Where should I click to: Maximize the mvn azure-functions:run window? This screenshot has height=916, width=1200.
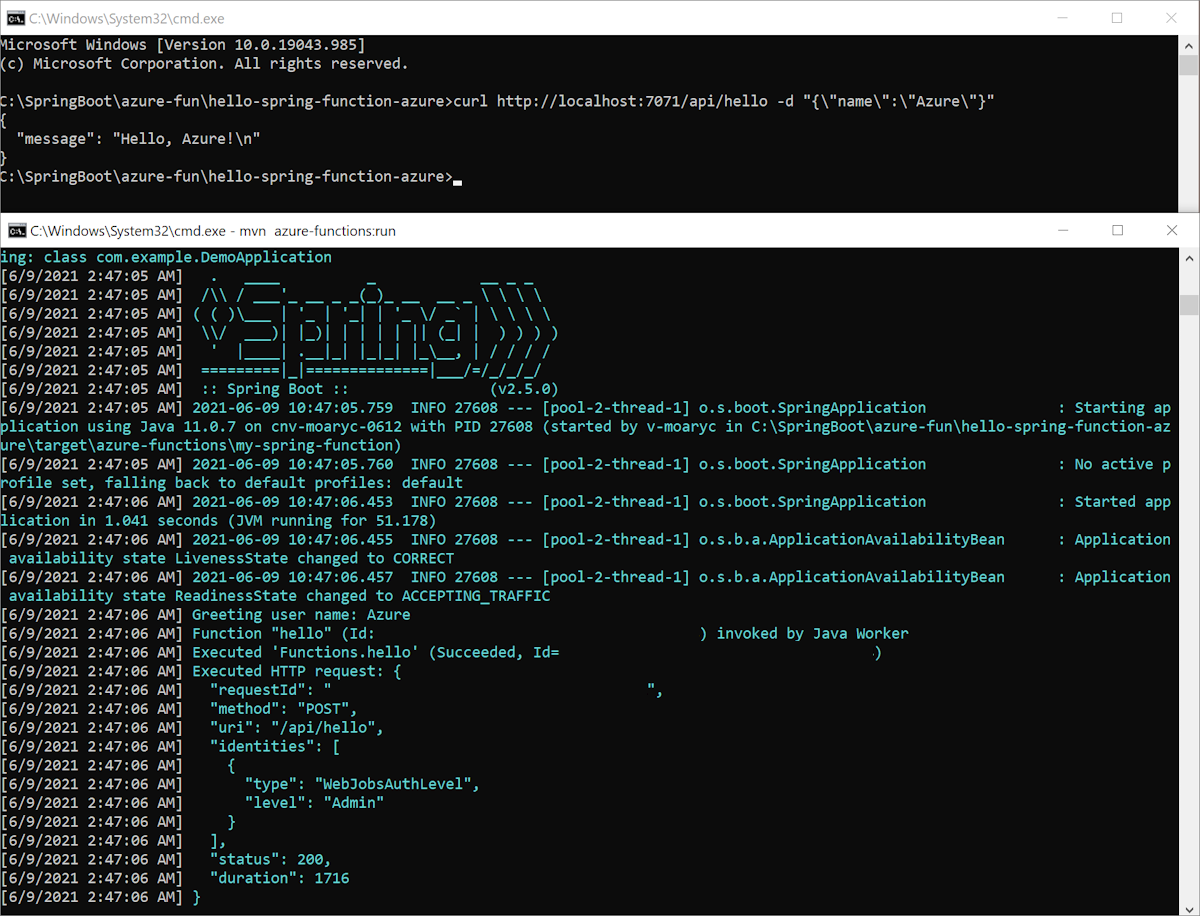coord(1117,230)
